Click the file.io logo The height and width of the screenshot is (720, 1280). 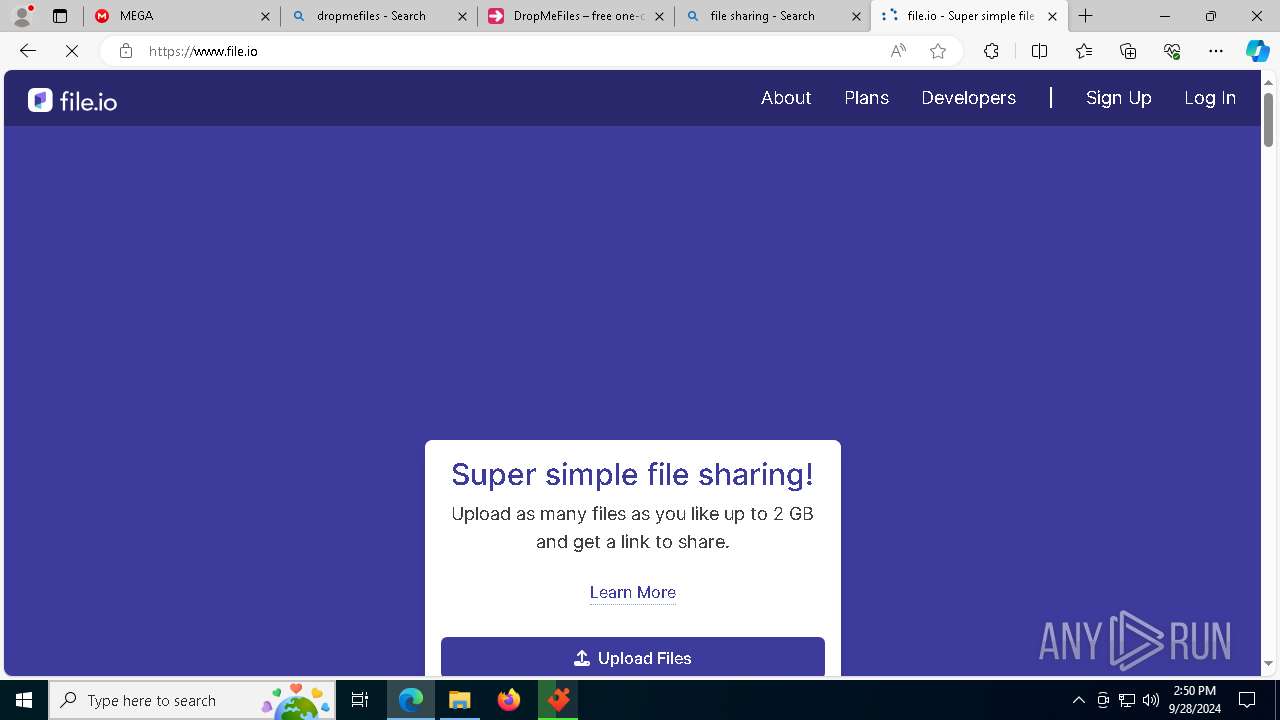72,100
